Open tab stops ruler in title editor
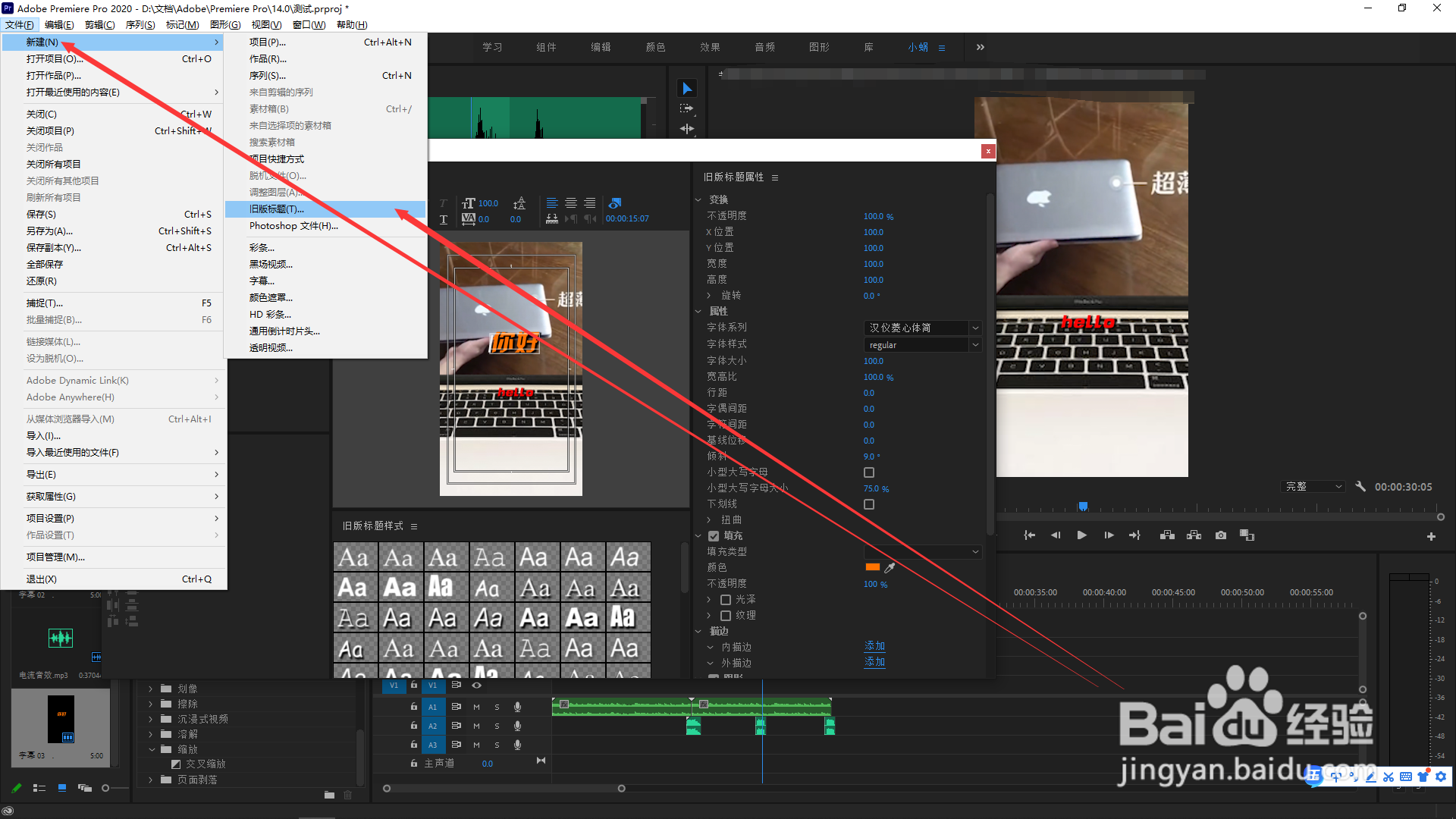The width and height of the screenshot is (1456, 819). 552,219
